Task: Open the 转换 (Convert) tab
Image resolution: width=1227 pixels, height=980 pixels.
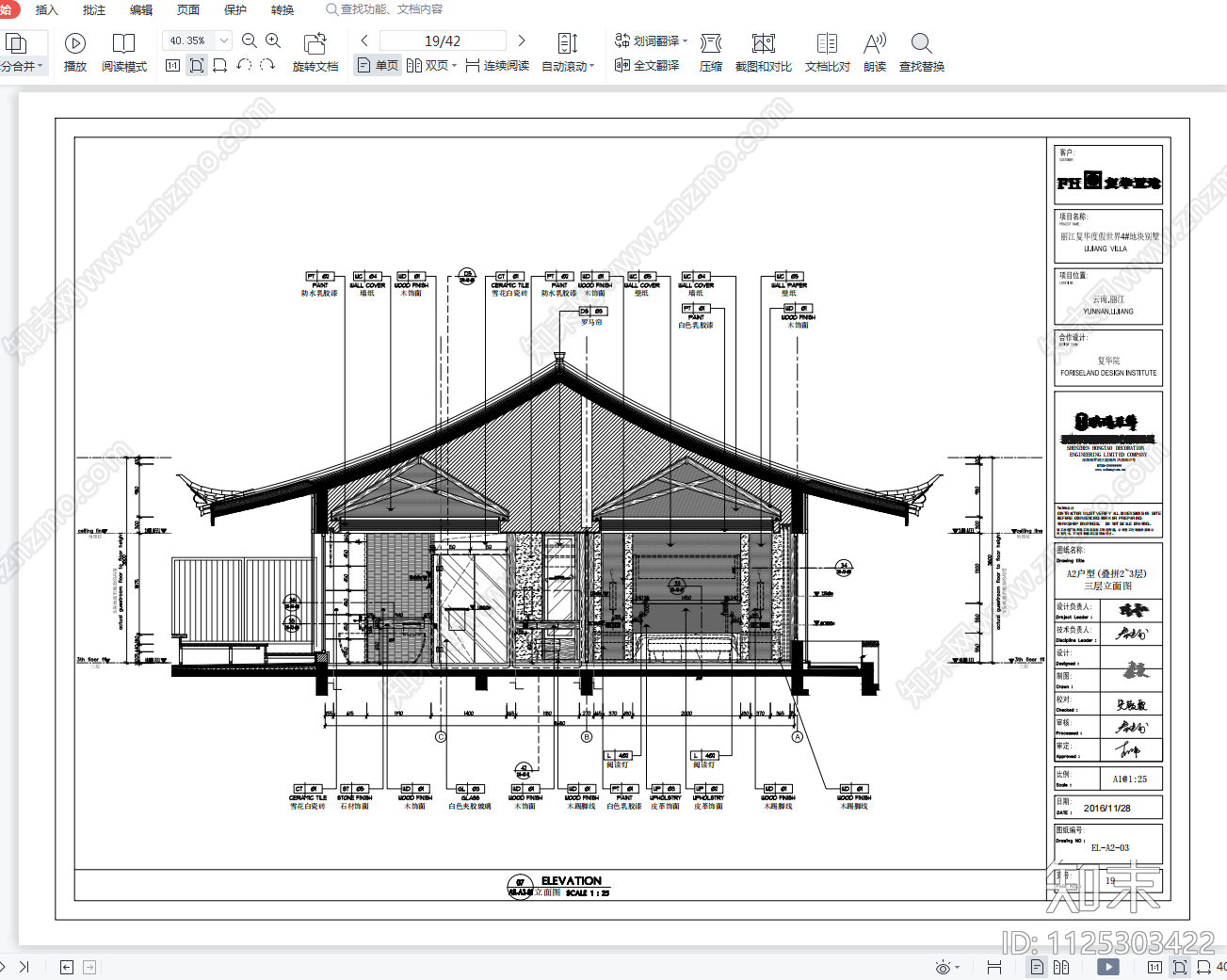Action: [x=283, y=9]
